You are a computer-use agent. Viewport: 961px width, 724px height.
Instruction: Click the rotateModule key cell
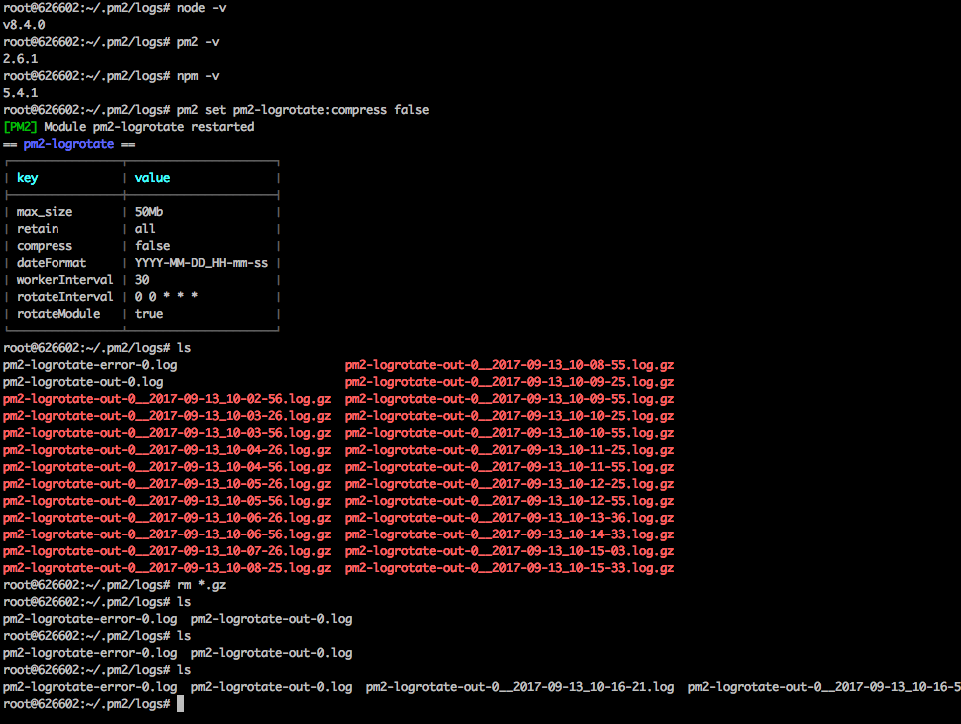click(58, 314)
